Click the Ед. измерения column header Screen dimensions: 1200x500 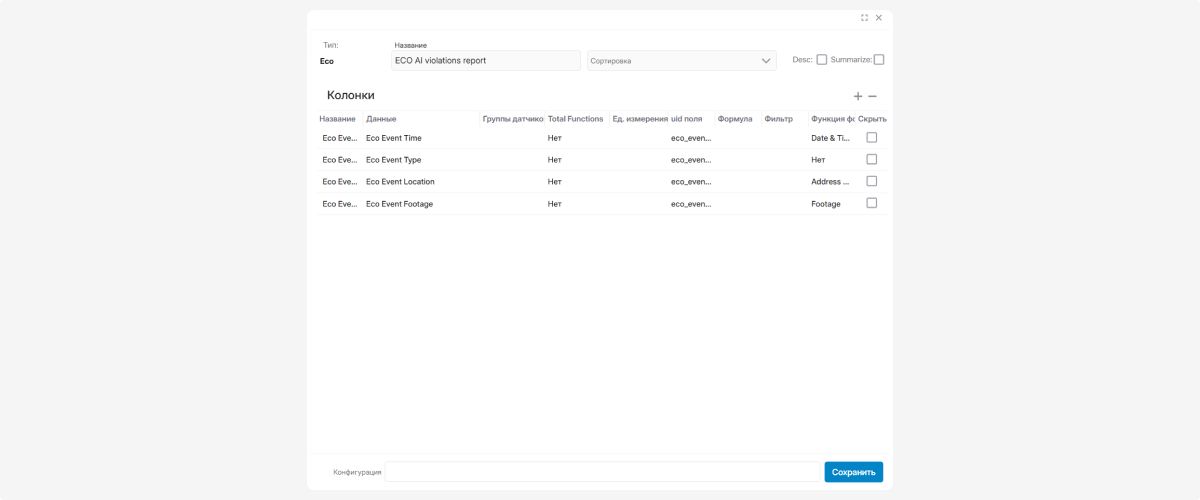pyautogui.click(x=640, y=119)
